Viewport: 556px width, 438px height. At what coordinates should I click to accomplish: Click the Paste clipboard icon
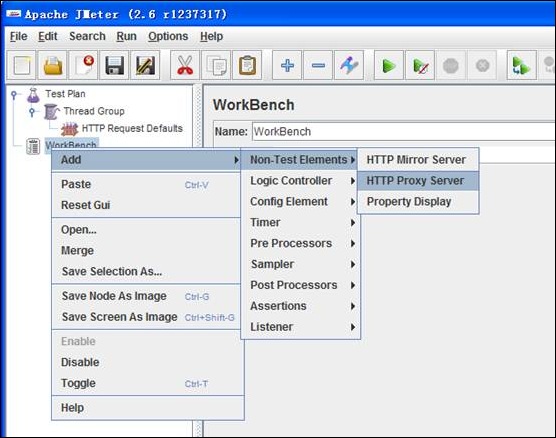tap(247, 65)
